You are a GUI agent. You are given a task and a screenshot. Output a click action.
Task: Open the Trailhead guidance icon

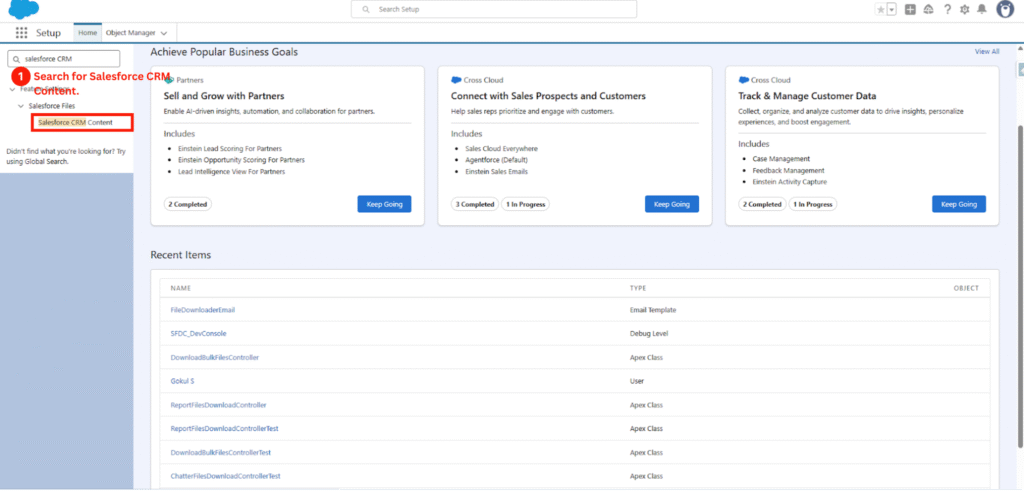[928, 9]
